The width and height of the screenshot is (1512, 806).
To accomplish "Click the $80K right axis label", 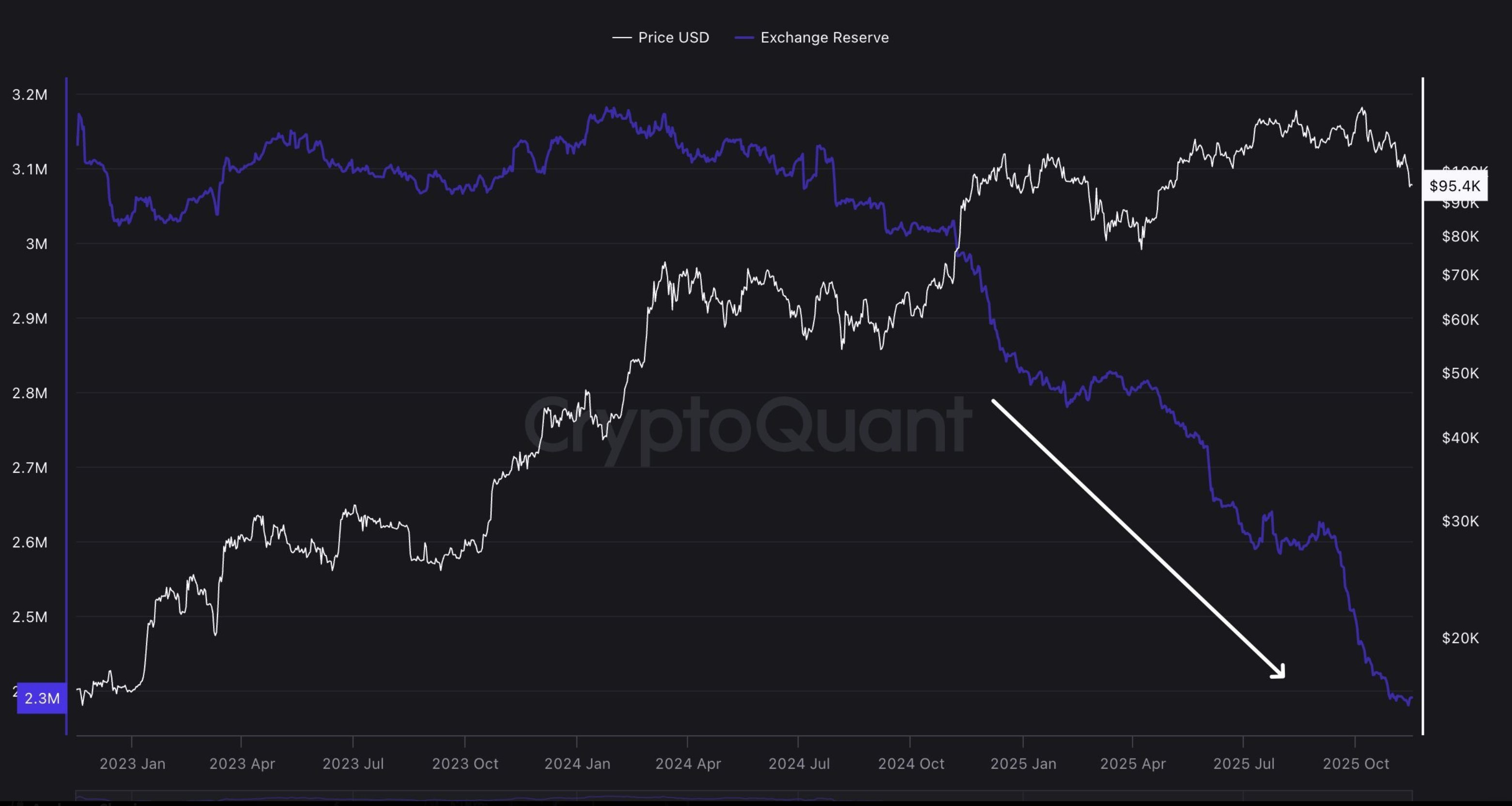I will tap(1460, 236).
